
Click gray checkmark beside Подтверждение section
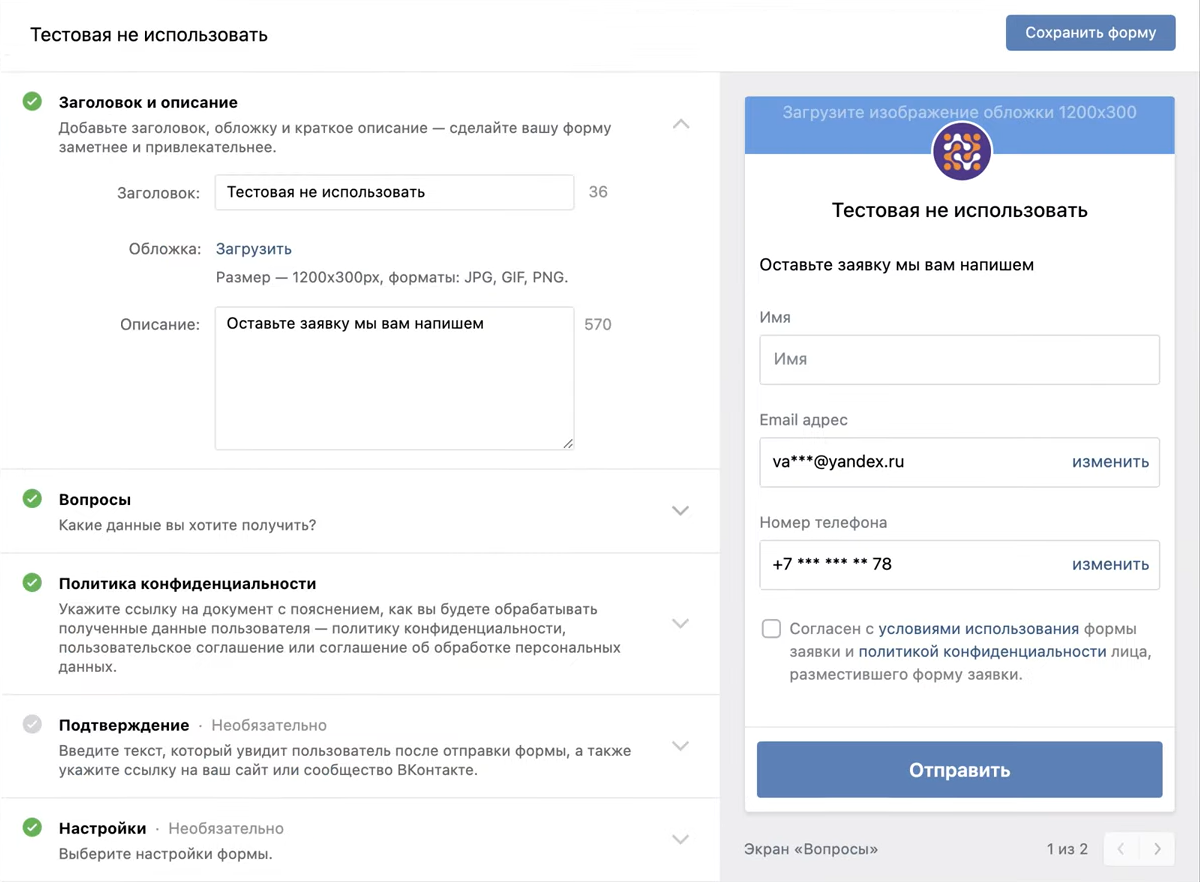[33, 725]
